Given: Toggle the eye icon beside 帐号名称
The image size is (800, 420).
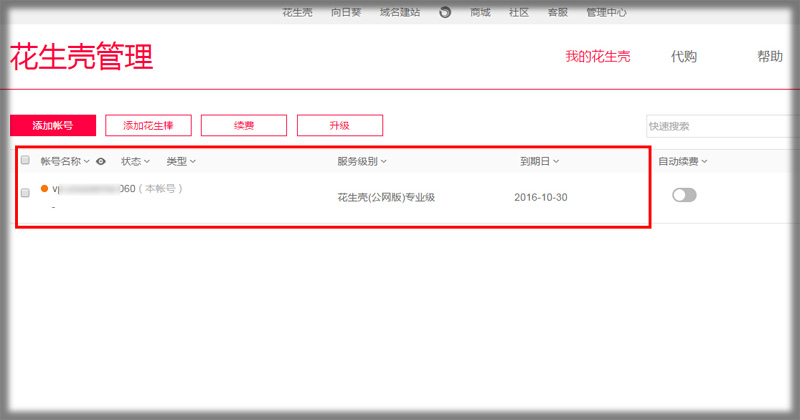Looking at the screenshot, I should [101, 161].
